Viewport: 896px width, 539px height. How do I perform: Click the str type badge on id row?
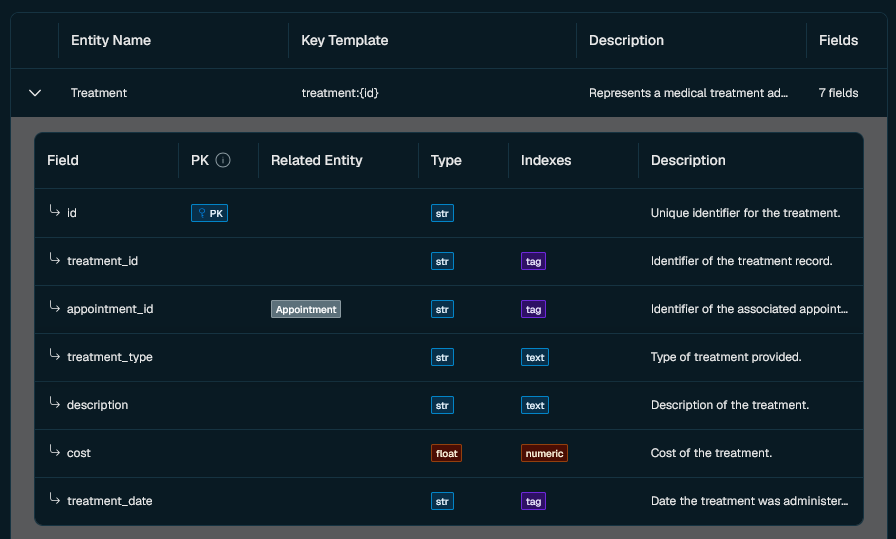click(442, 213)
